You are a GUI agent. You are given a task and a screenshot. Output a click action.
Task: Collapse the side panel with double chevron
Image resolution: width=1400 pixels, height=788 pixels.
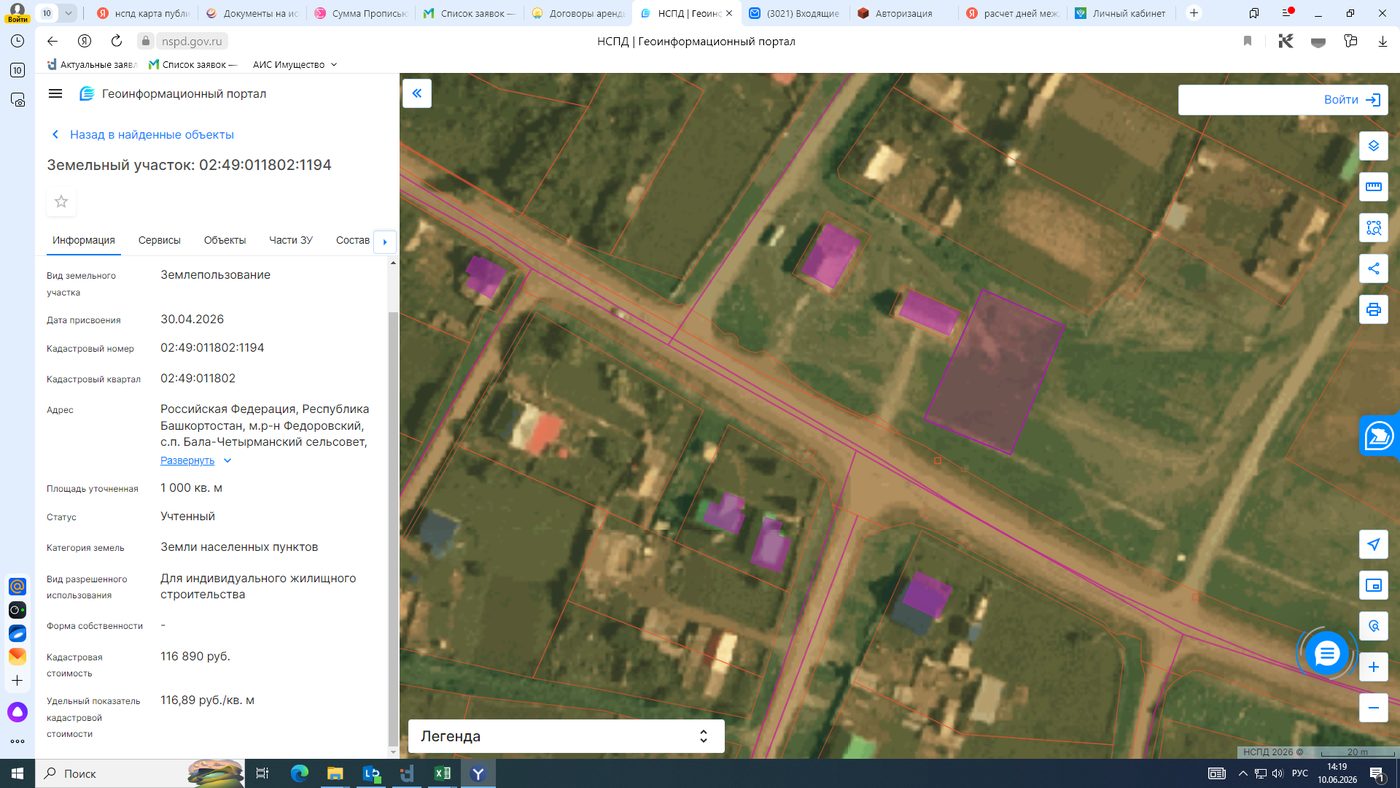pos(417,93)
